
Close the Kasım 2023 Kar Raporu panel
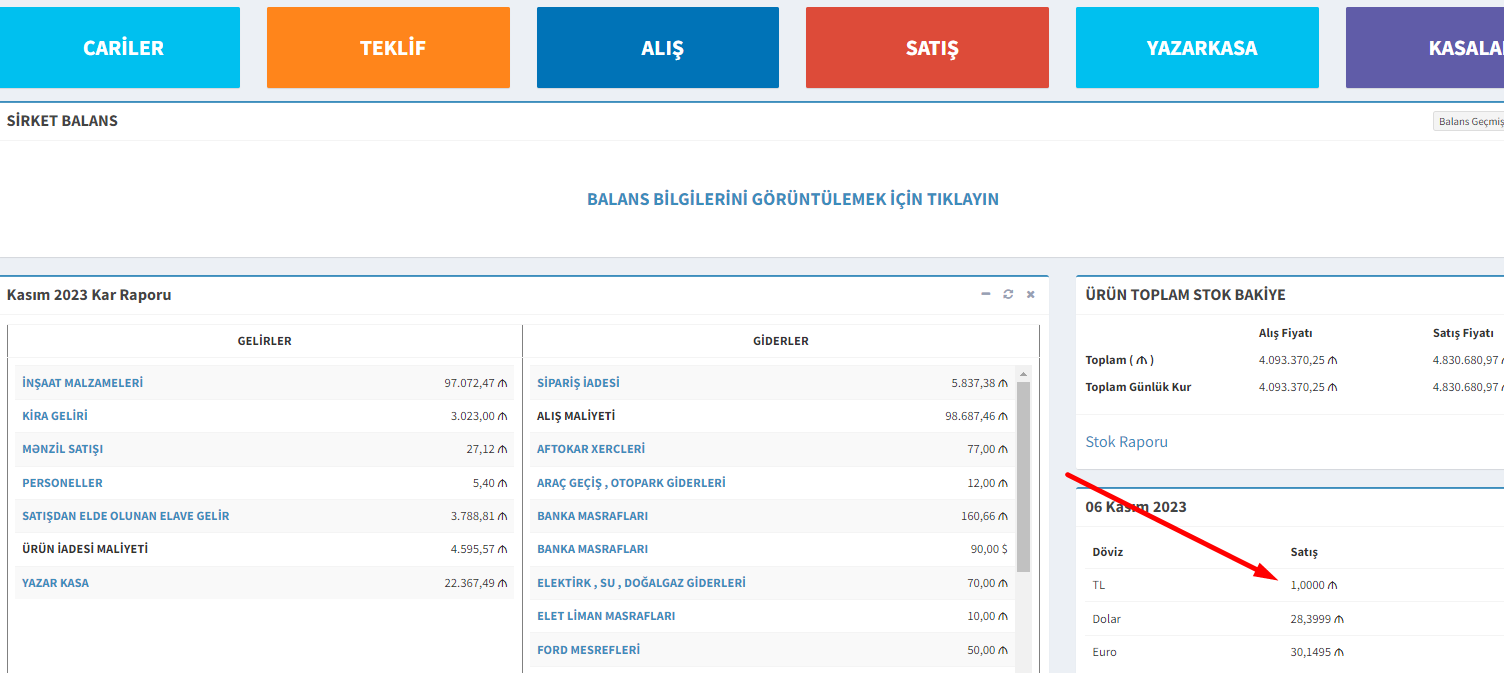(1030, 294)
